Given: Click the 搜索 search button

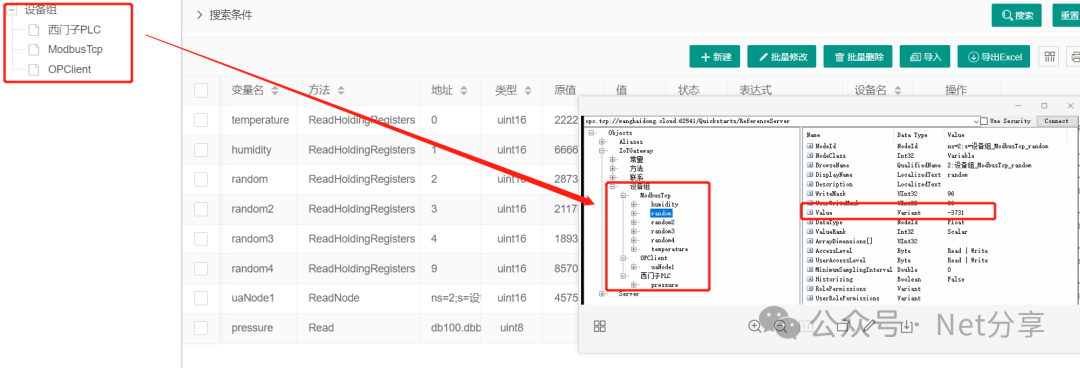Looking at the screenshot, I should pos(1016,15).
